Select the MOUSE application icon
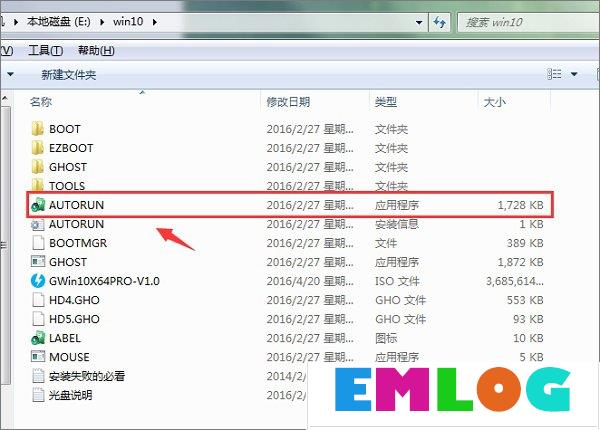 tap(38, 357)
